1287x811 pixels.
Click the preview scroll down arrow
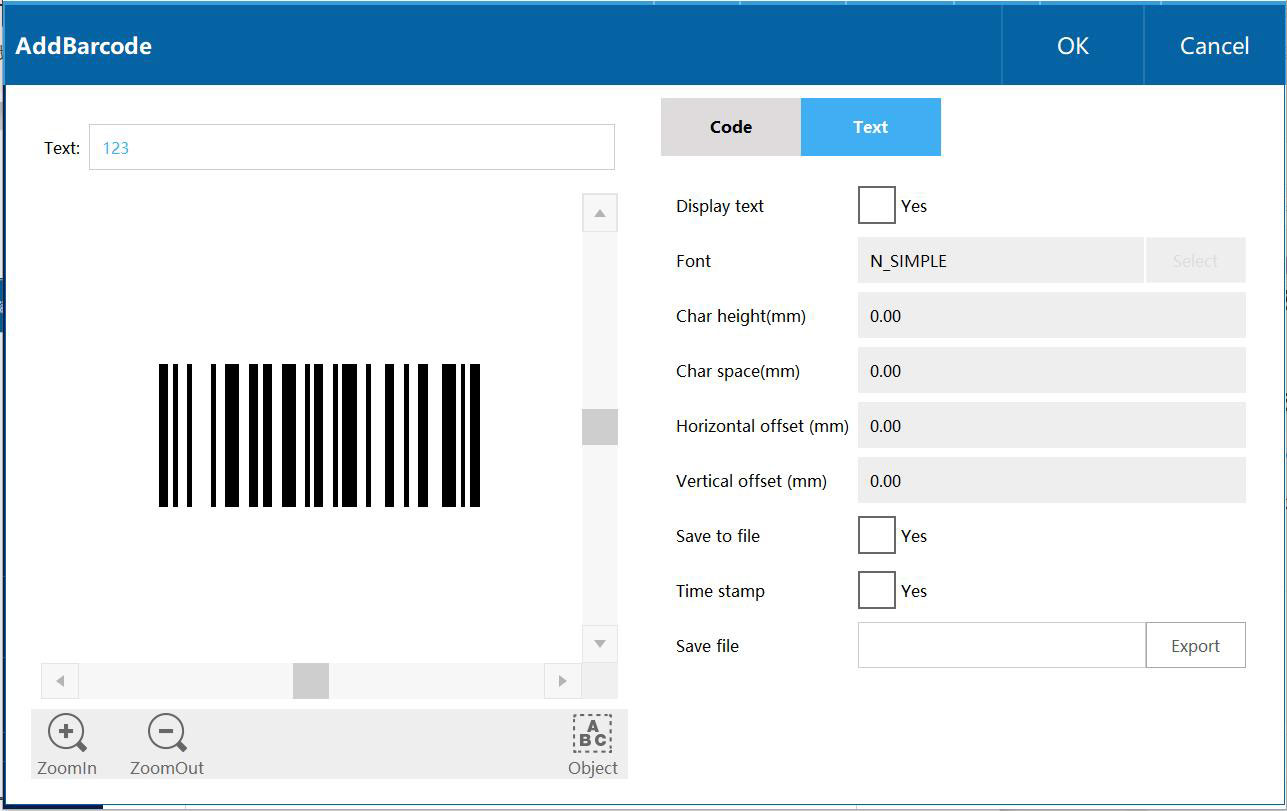(600, 643)
